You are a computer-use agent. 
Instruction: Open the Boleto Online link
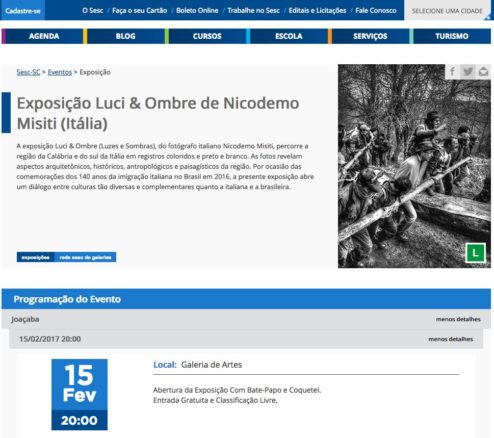(197, 11)
